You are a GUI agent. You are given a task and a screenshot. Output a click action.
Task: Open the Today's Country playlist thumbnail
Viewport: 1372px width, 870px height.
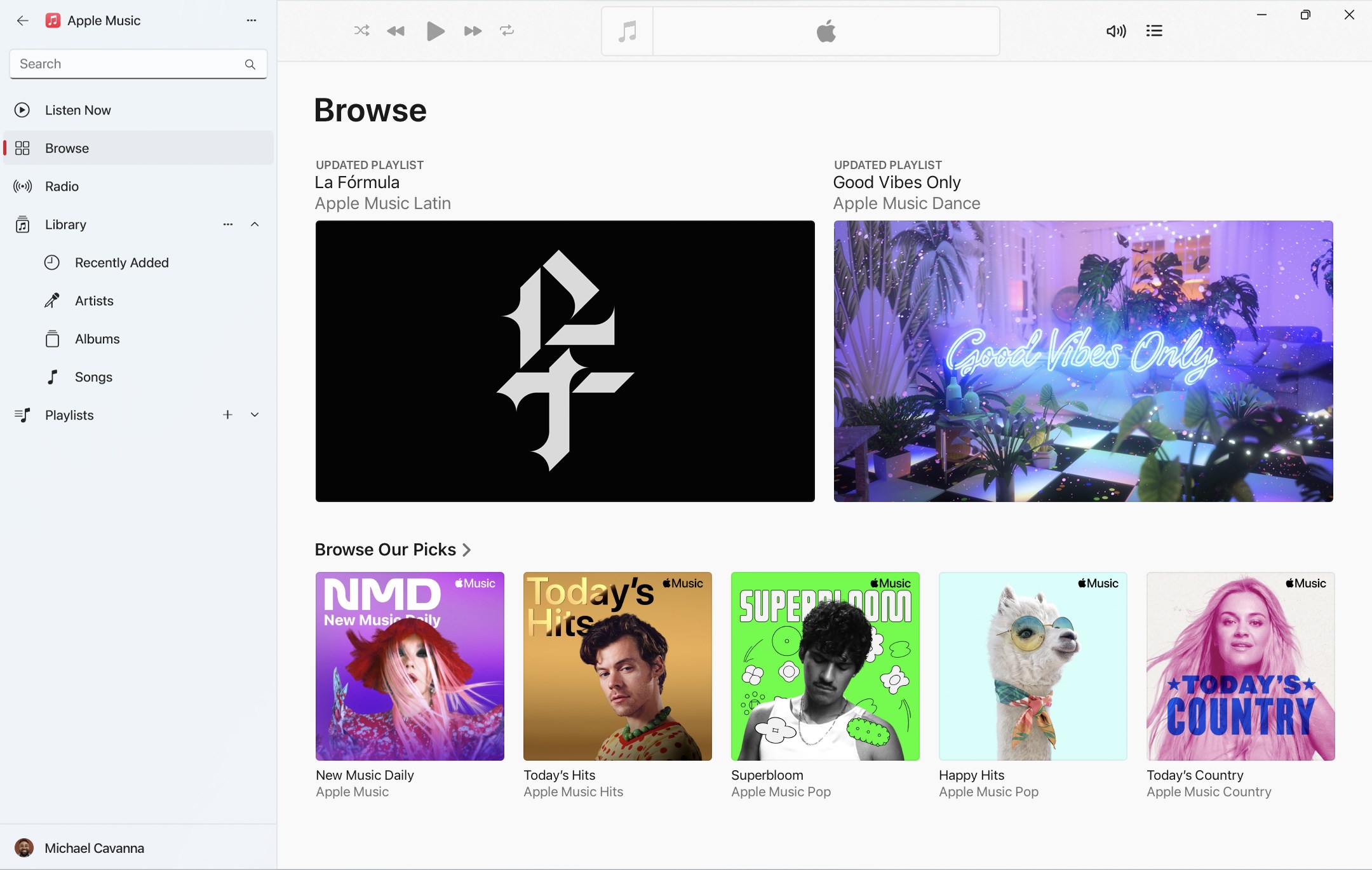(x=1240, y=666)
